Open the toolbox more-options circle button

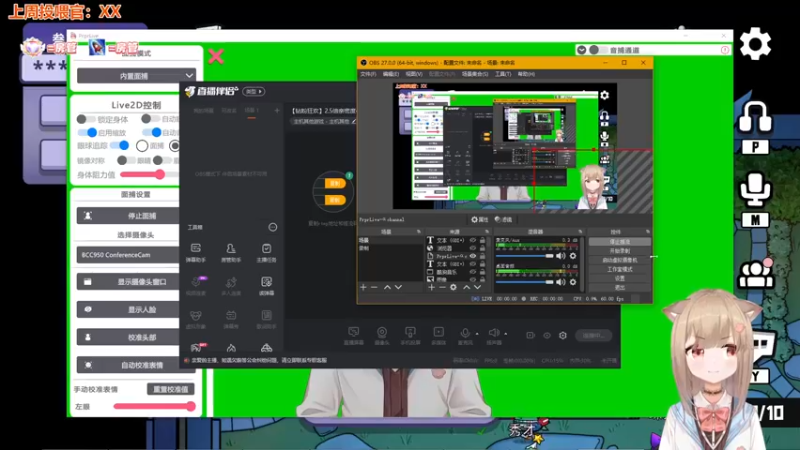click(272, 227)
